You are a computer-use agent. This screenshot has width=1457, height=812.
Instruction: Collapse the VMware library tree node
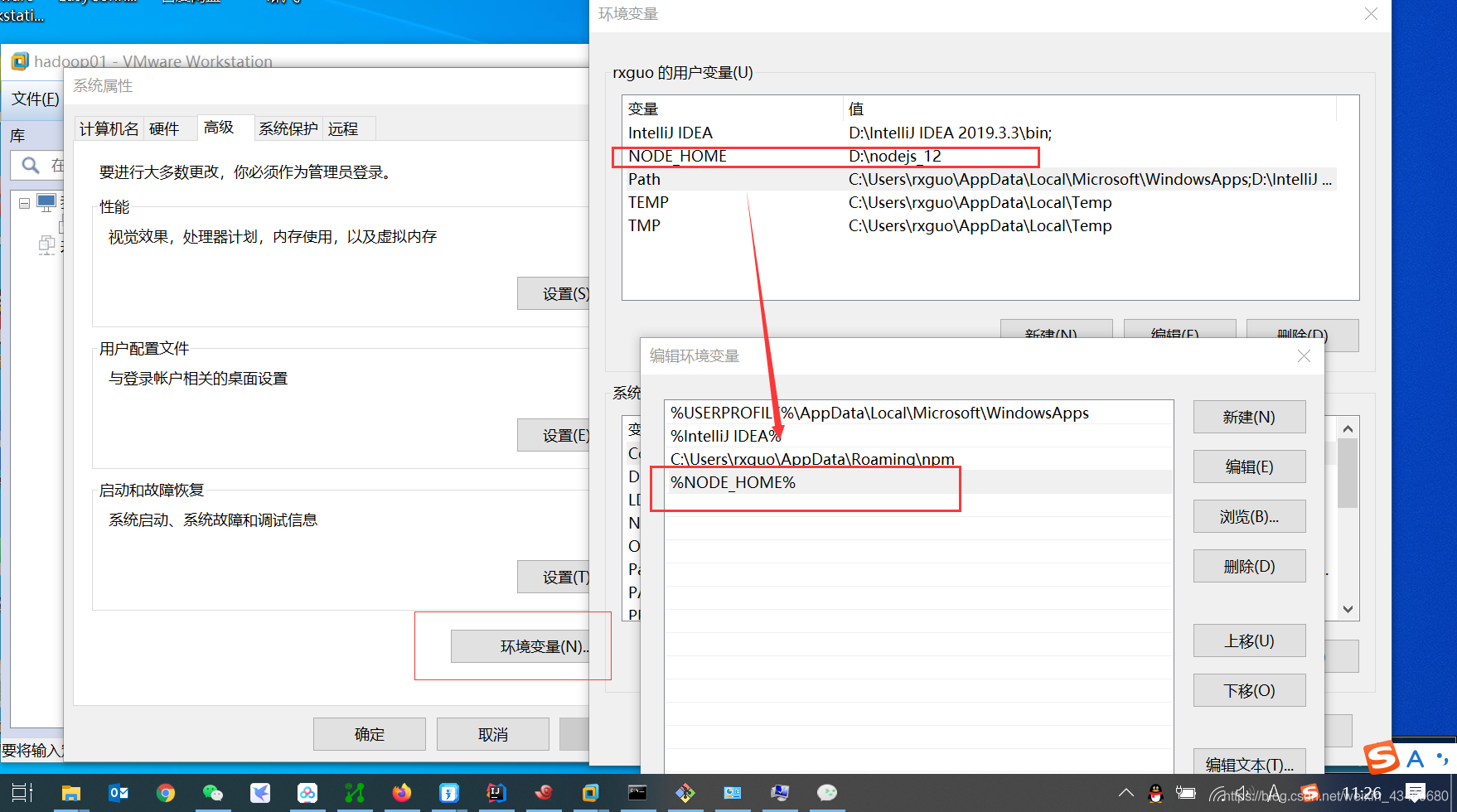pyautogui.click(x=24, y=203)
